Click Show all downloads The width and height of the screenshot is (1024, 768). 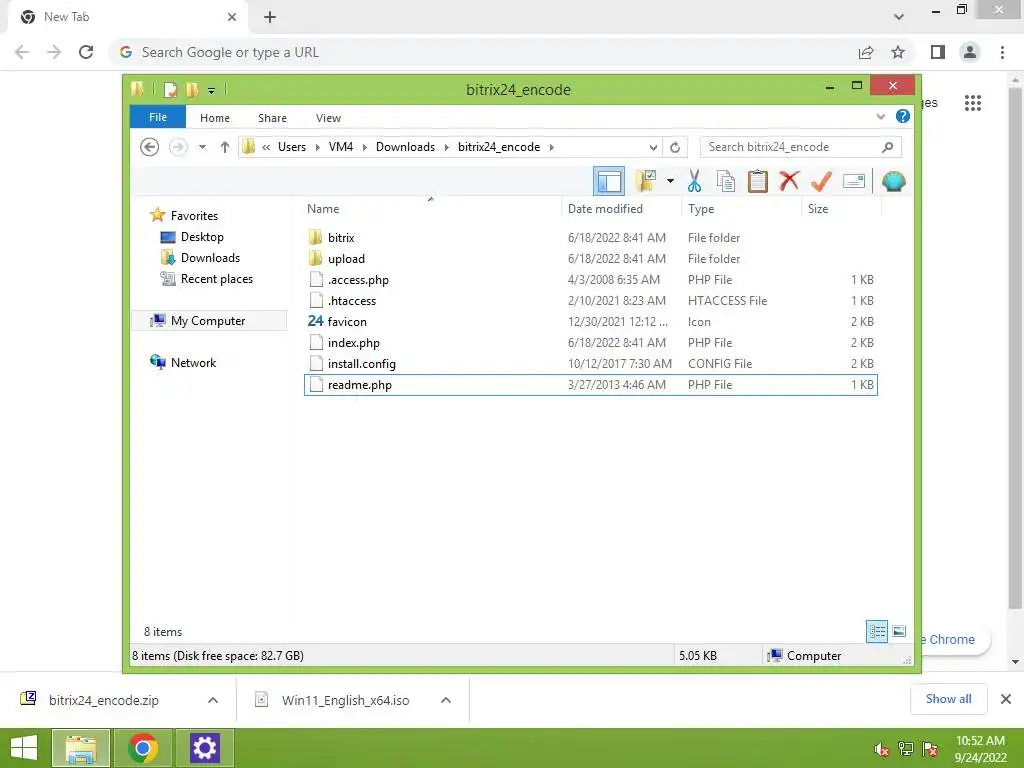point(948,699)
